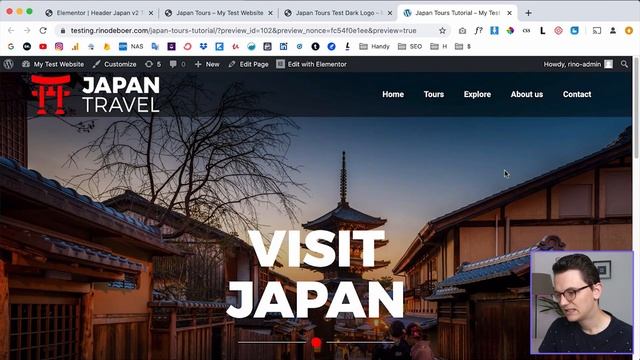Open the H bookmarks folder
The image size is (640, 360).
439,47
